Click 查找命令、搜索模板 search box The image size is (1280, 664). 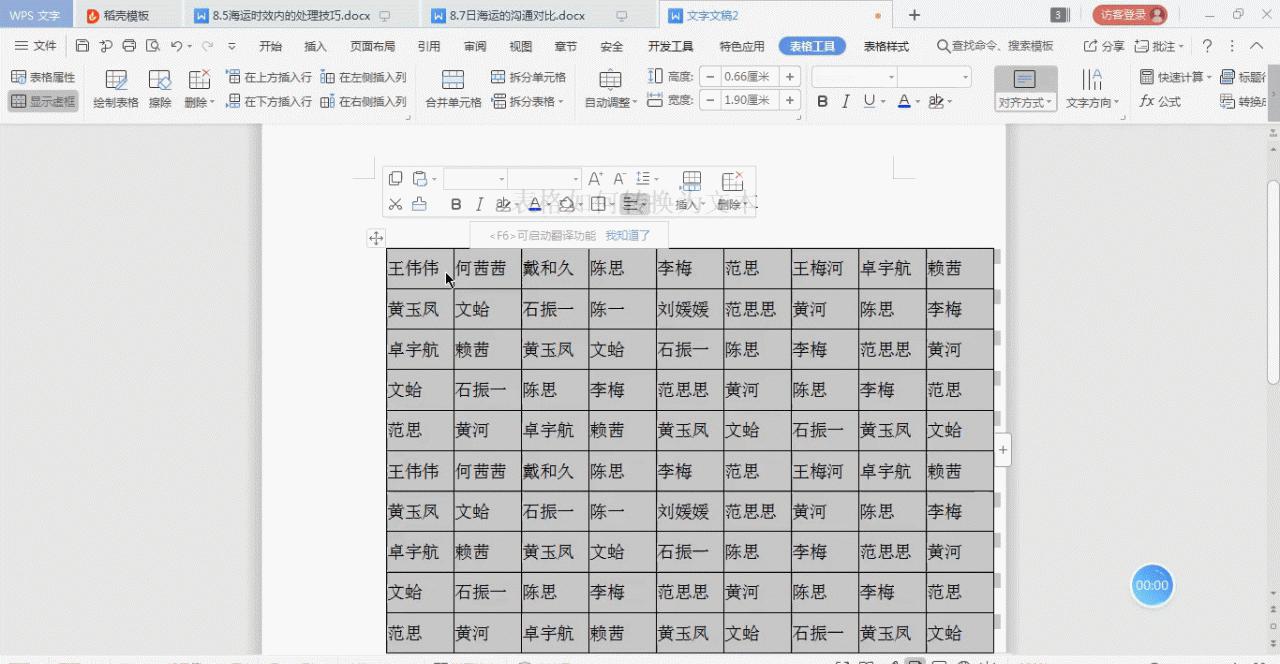pyautogui.click(x=995, y=46)
